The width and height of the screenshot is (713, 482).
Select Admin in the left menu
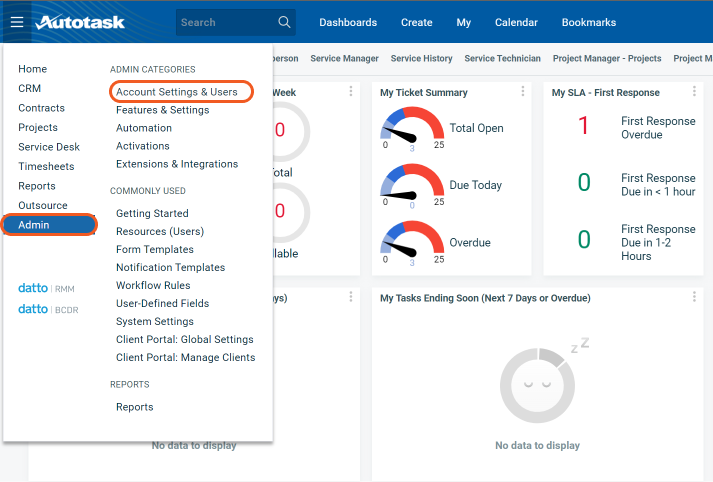[x=34, y=225]
